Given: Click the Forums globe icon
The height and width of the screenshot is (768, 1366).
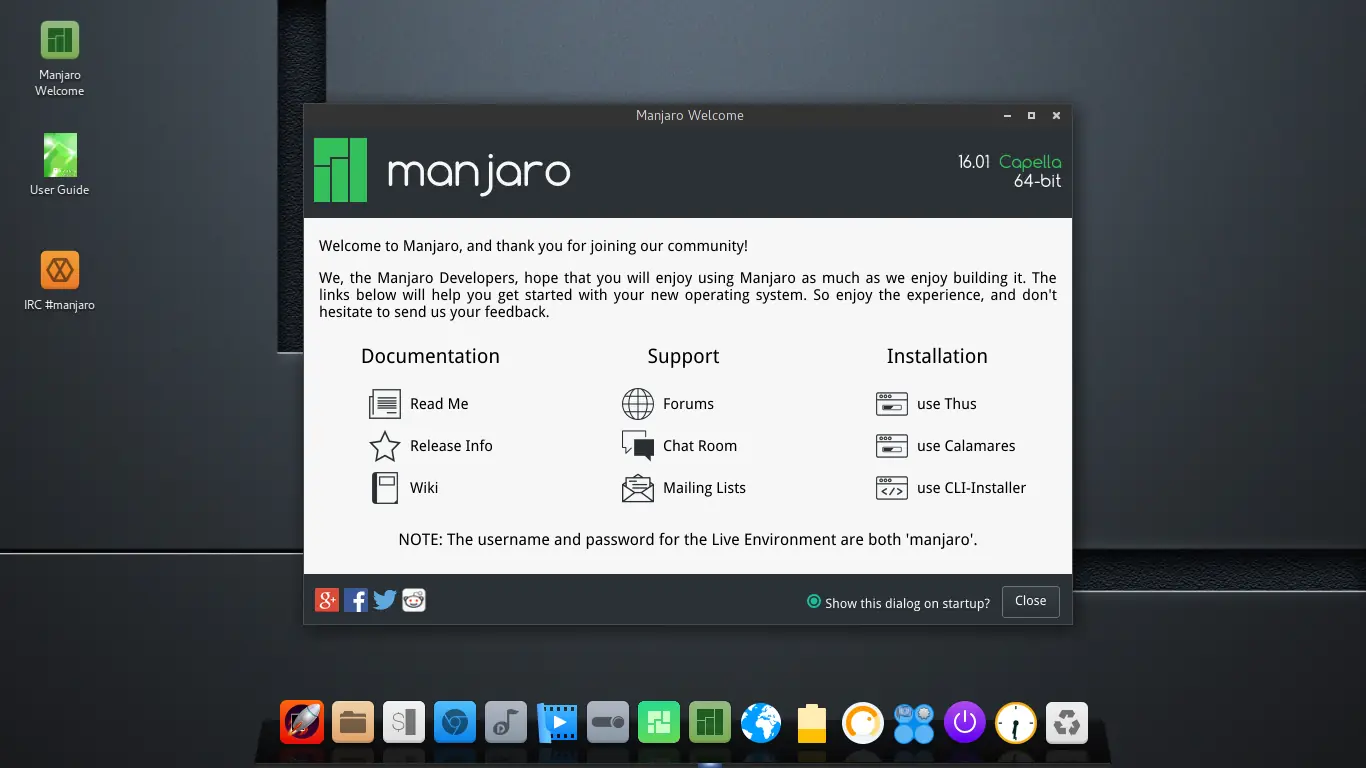Looking at the screenshot, I should (x=638, y=404).
